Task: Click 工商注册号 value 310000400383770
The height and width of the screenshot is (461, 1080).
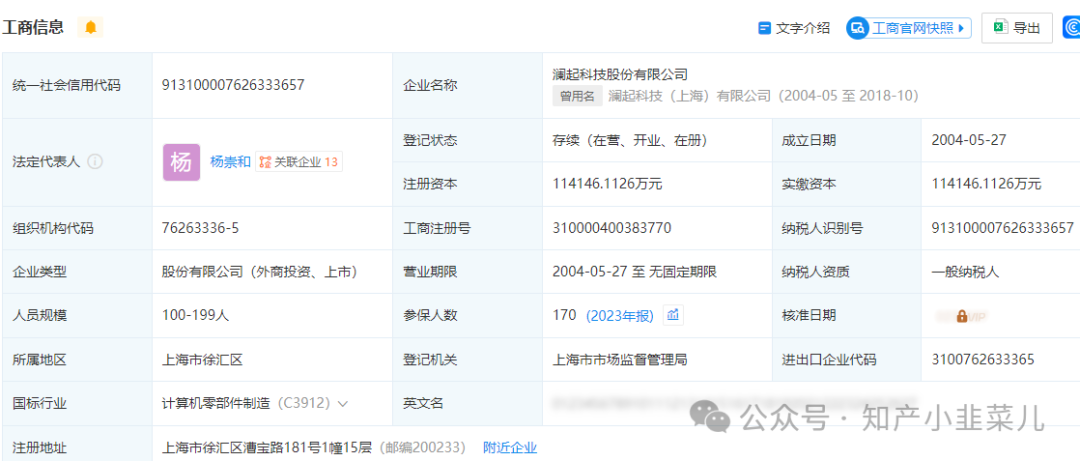Action: pyautogui.click(x=612, y=228)
